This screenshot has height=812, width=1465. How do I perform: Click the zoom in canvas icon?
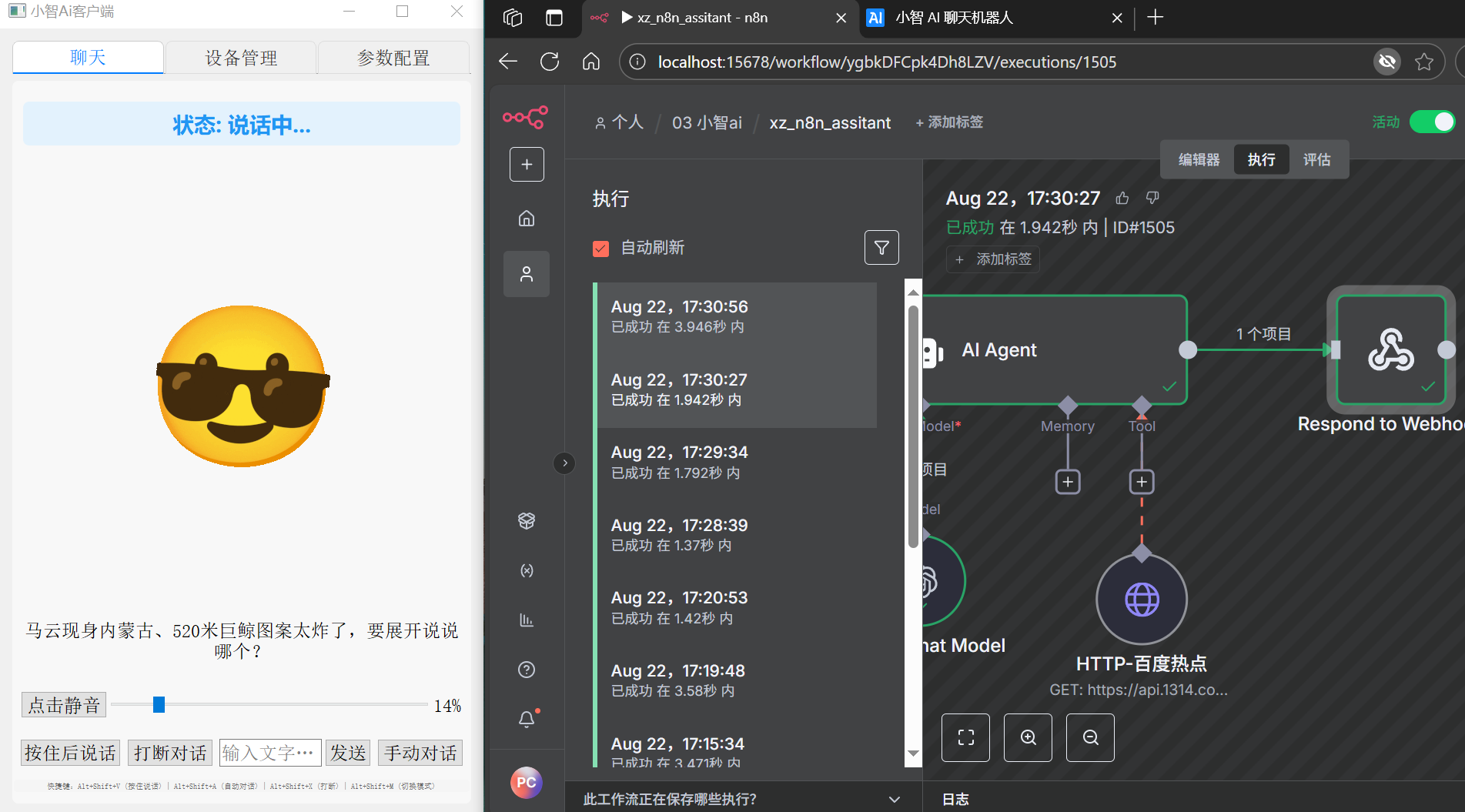click(x=1029, y=737)
